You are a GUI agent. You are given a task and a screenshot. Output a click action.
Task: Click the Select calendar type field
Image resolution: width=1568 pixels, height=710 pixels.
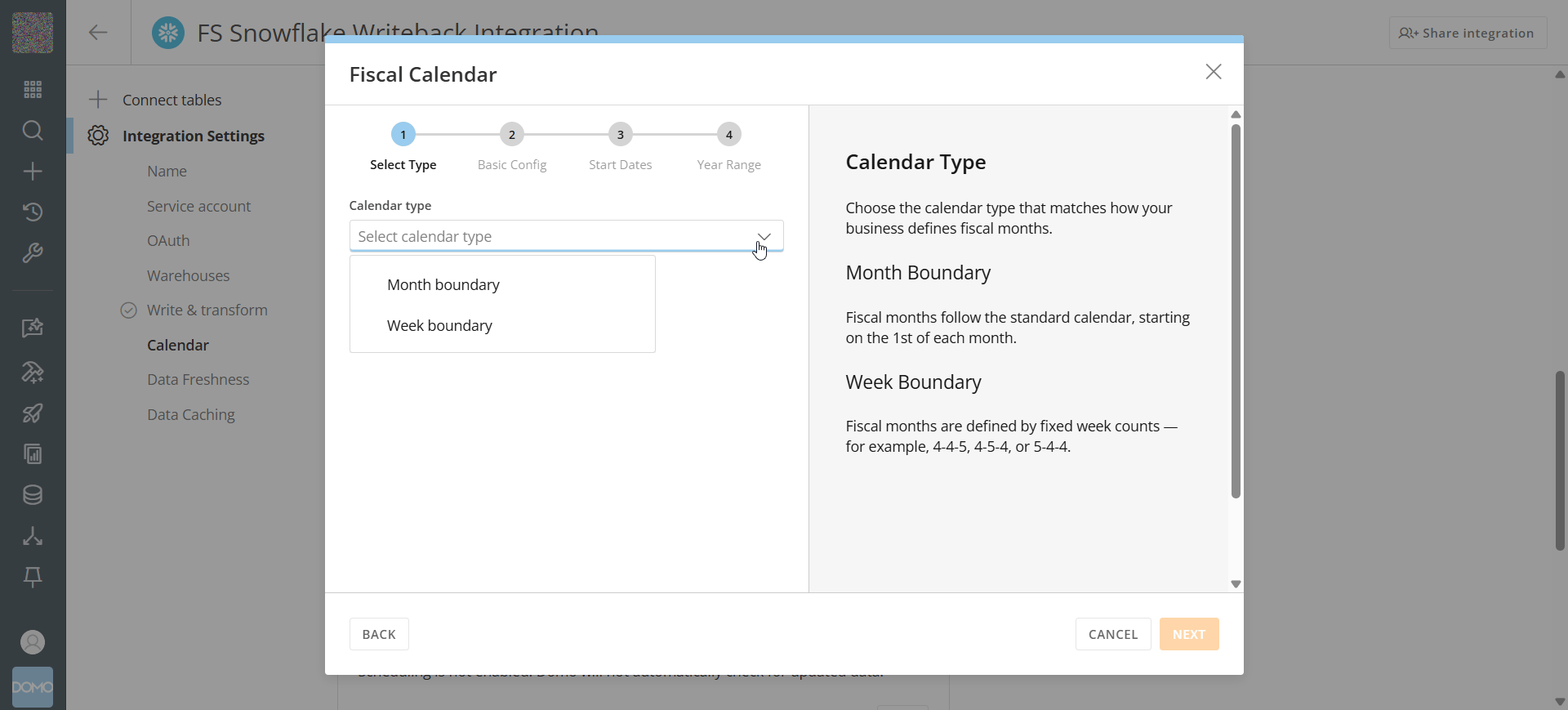tap(566, 236)
